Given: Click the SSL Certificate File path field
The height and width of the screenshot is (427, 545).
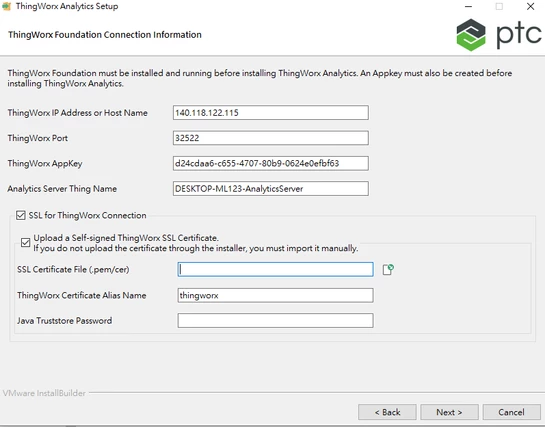Looking at the screenshot, I should (x=276, y=270).
